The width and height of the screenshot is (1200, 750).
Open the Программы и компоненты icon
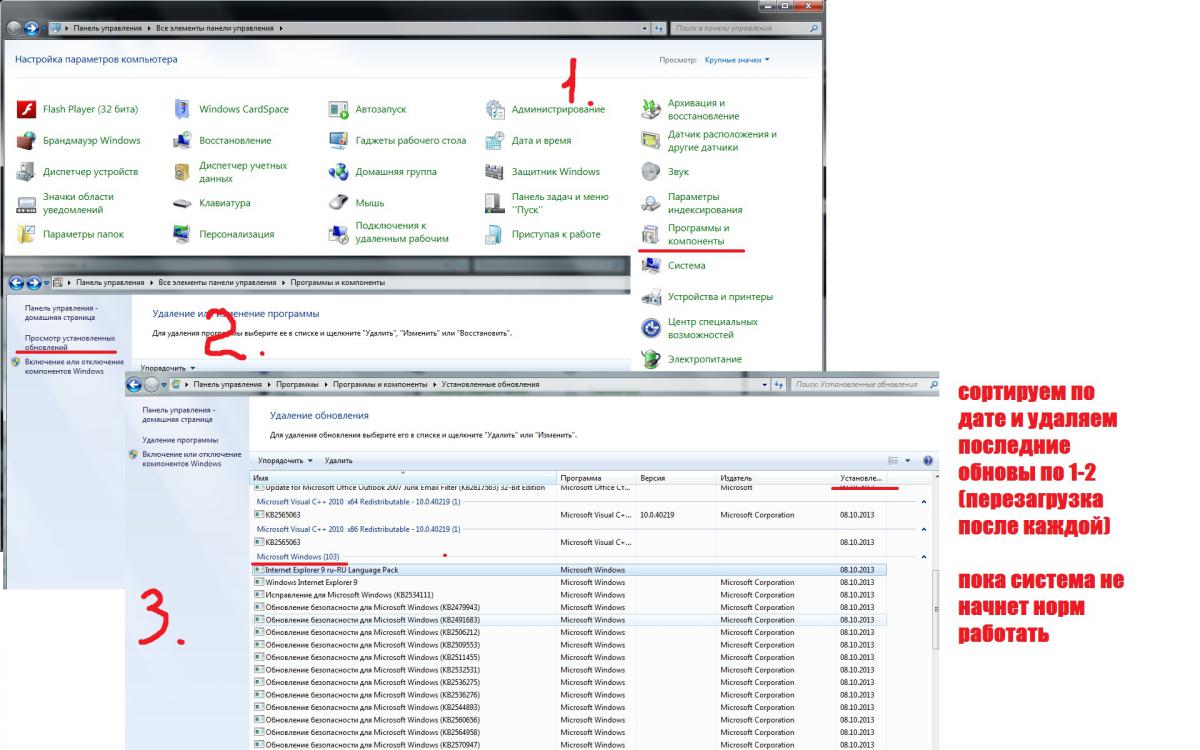651,234
